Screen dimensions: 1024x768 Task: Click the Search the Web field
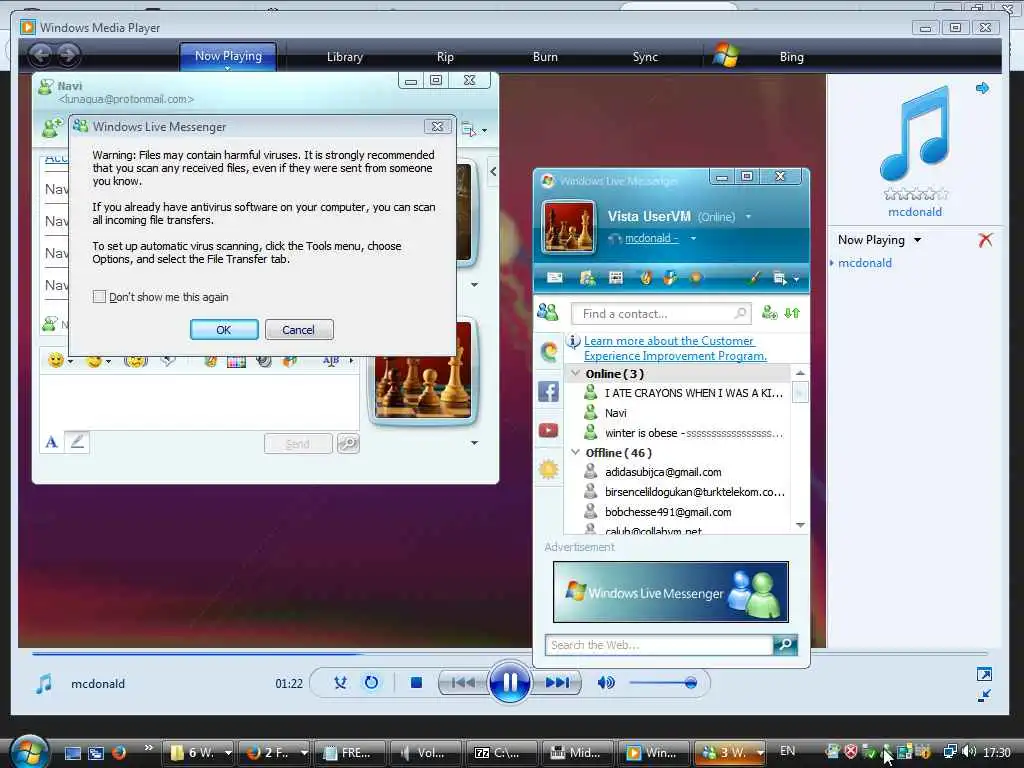click(x=659, y=645)
